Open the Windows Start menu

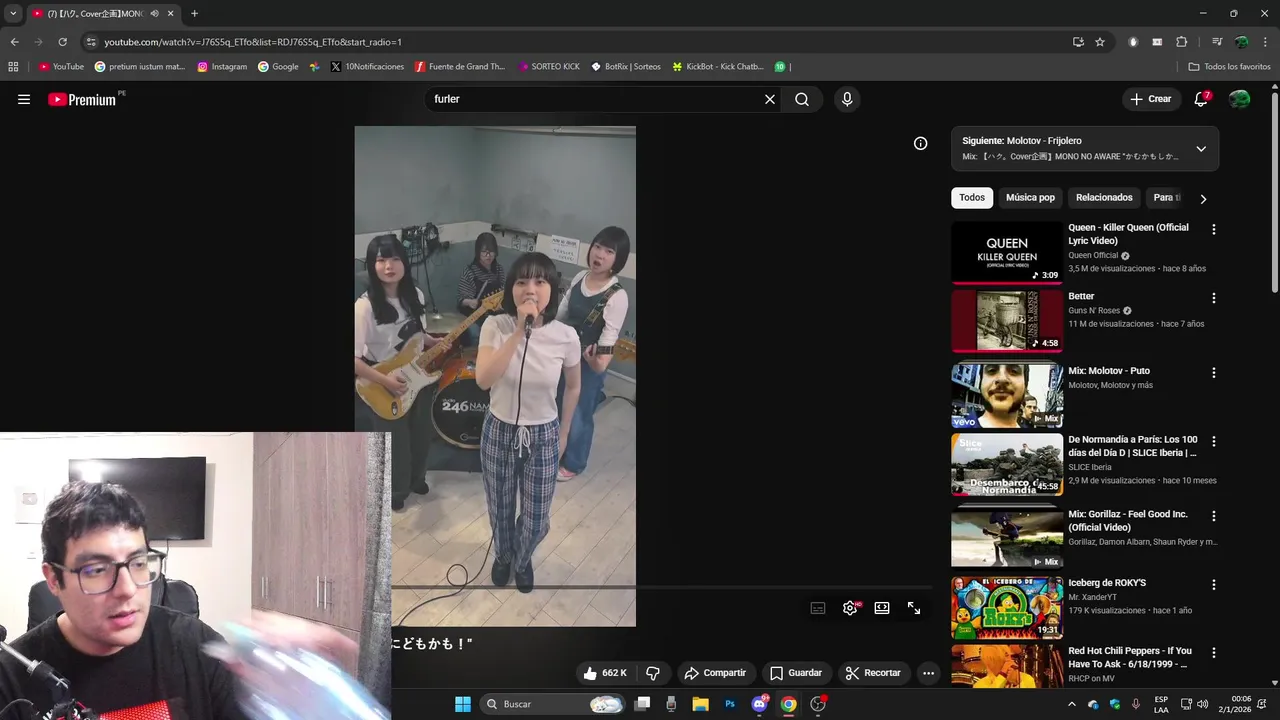coord(463,704)
